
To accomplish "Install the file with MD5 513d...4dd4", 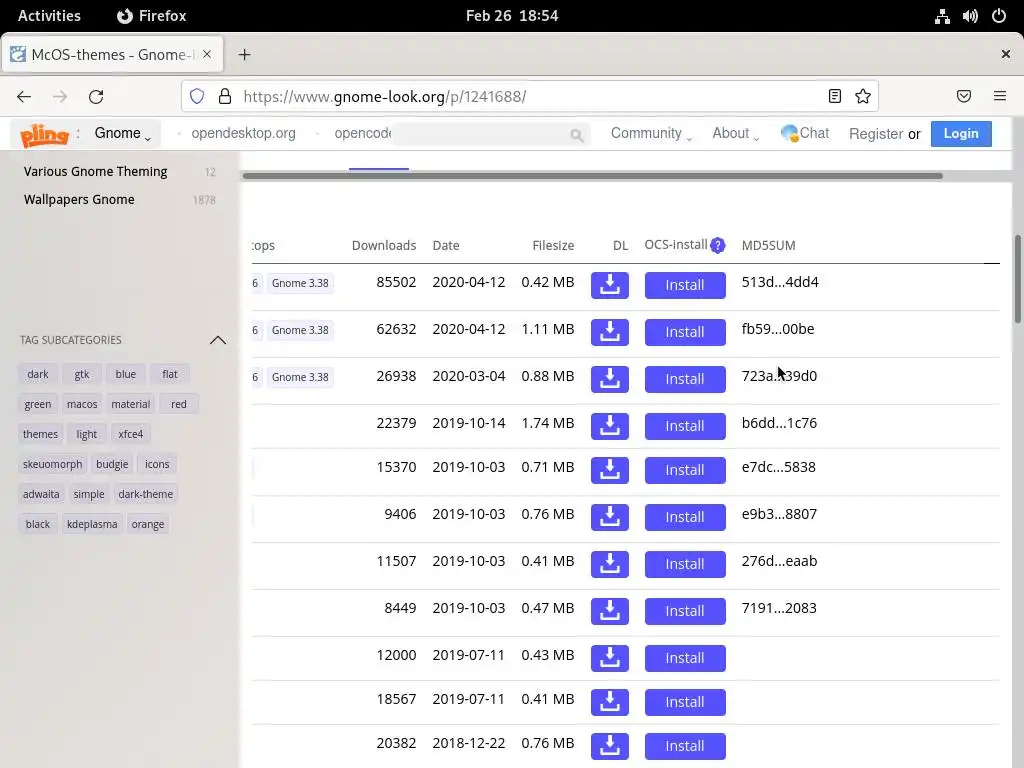I will [x=684, y=285].
